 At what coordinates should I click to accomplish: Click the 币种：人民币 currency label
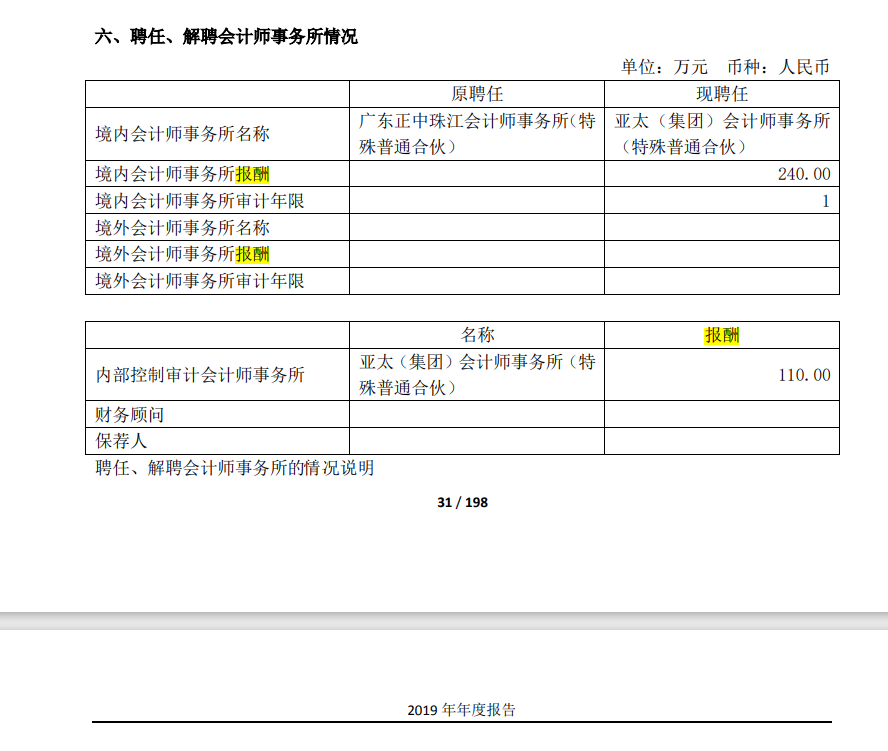coord(779,67)
